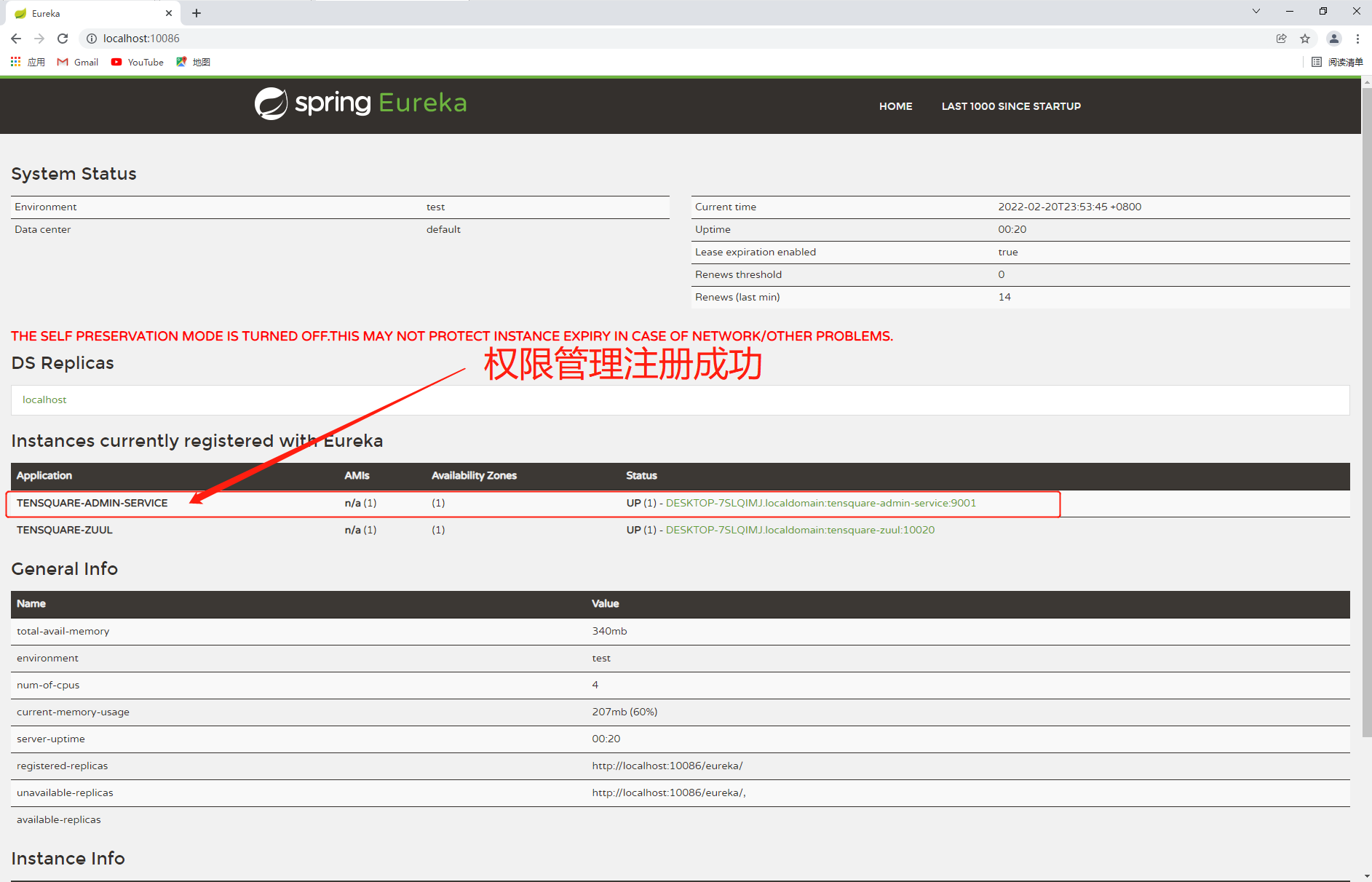Click the Lease expiration enabled row label
This screenshot has width=1372, height=882.
(x=756, y=252)
